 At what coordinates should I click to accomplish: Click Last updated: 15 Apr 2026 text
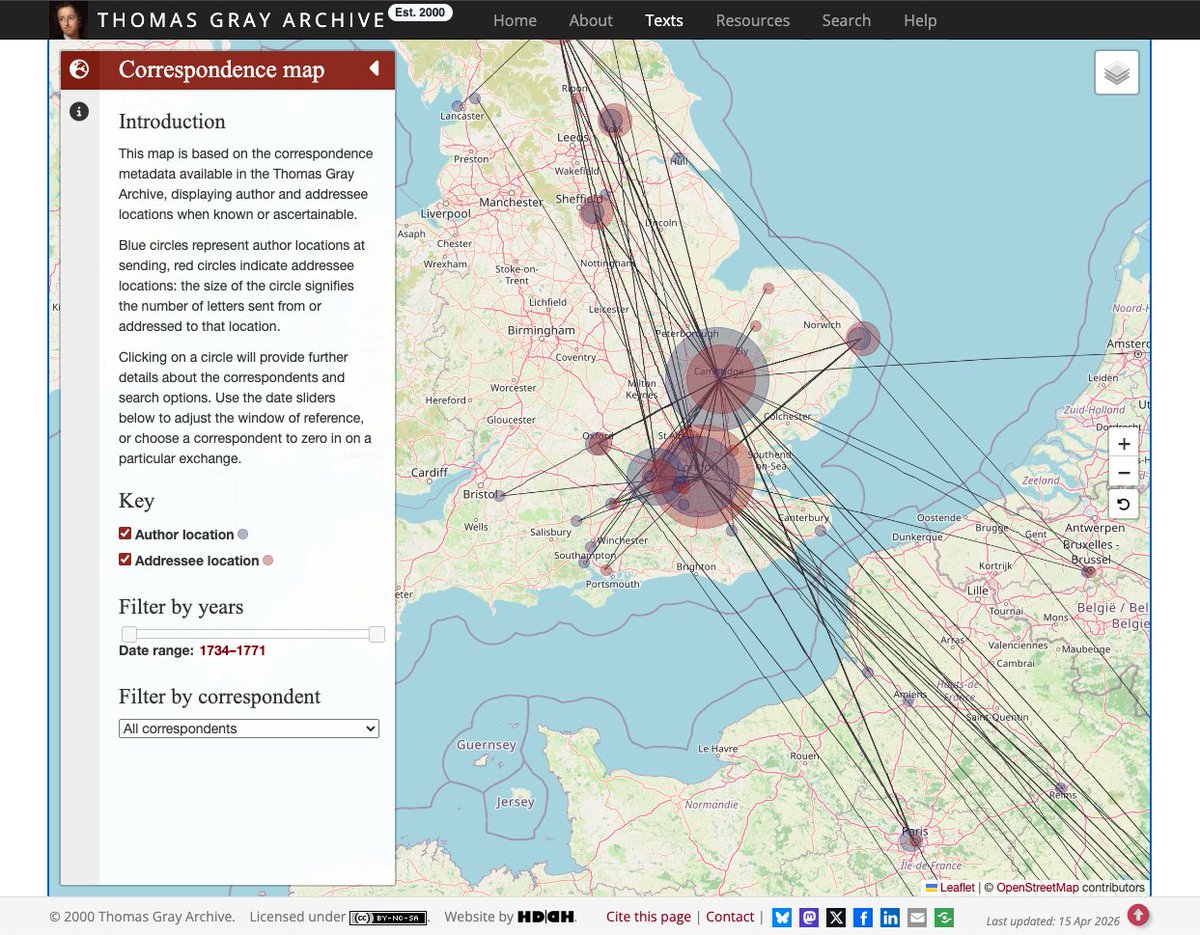[1051, 920]
